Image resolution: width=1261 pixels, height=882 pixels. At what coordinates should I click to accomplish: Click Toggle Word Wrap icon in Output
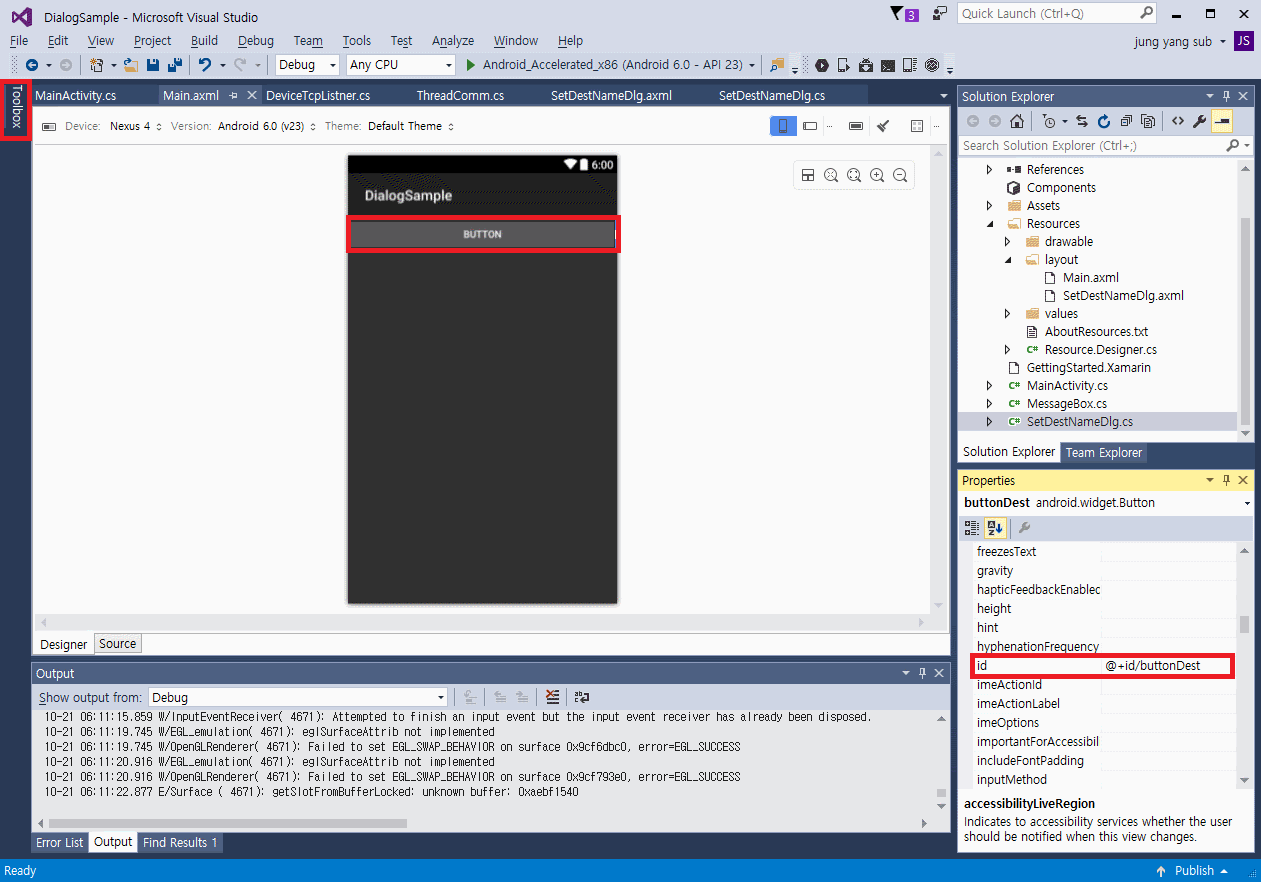581,697
